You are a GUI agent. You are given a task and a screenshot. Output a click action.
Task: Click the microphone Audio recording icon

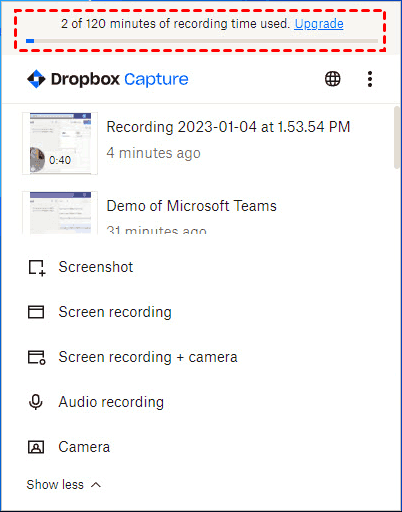(36, 402)
